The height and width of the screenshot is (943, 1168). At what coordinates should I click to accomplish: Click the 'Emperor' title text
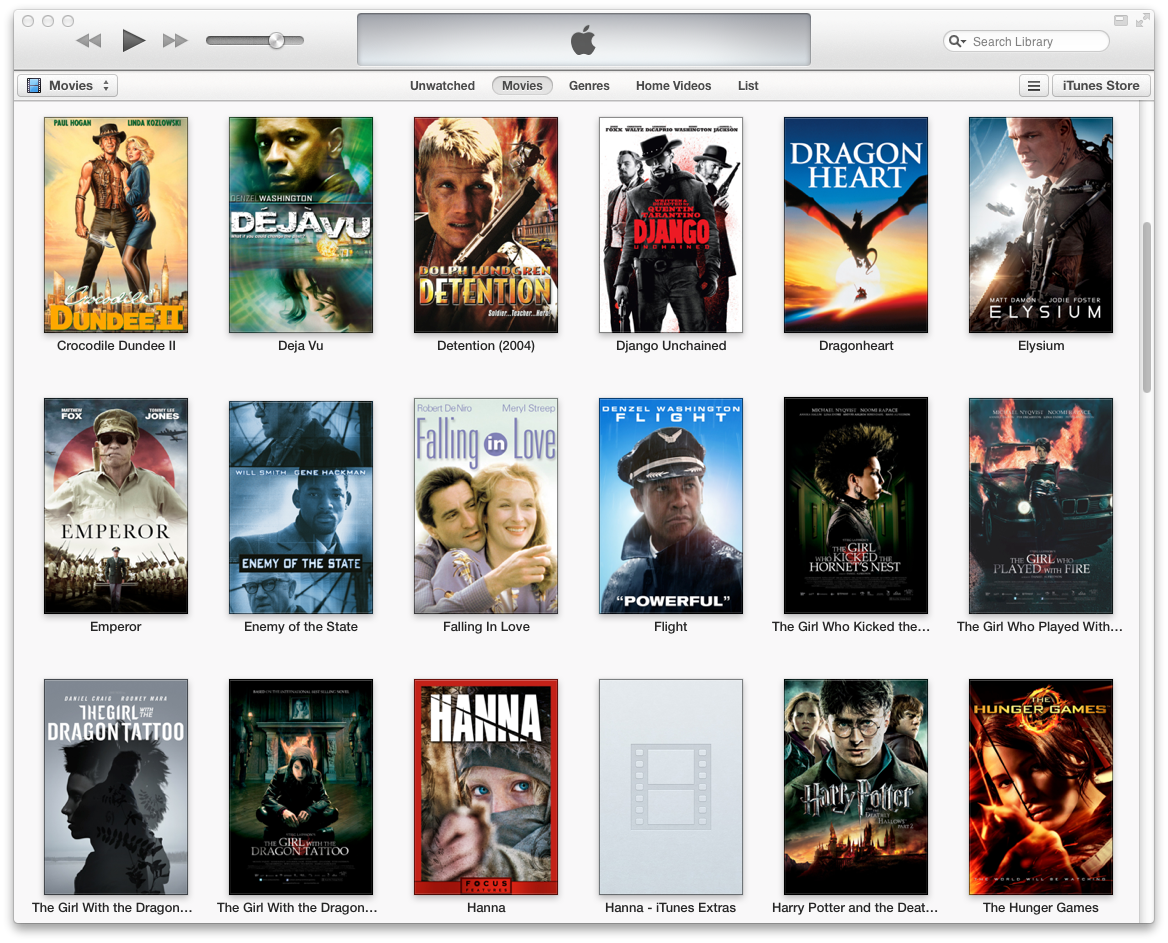pyautogui.click(x=115, y=626)
